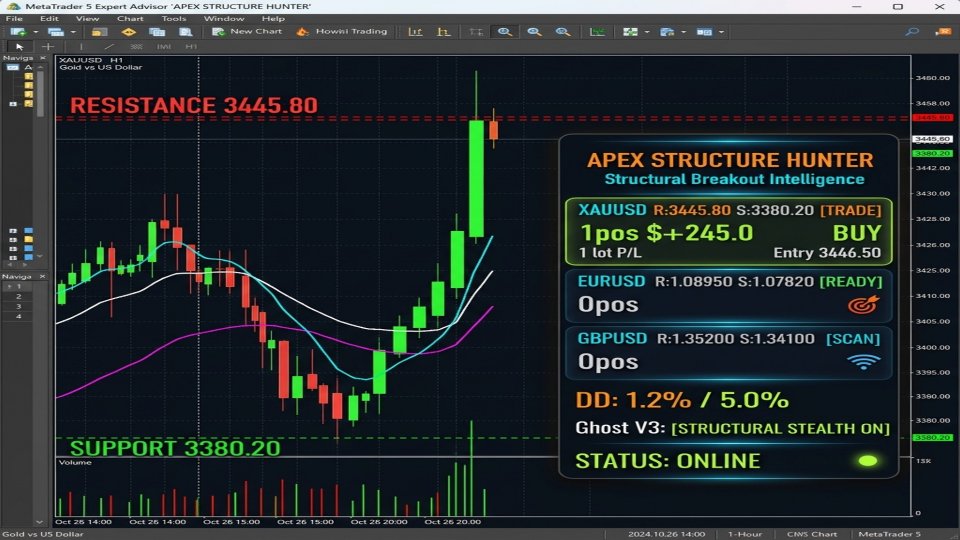Viewport: 960px width, 540px height.
Task: Expand the dropdown arrow beside new chart icon
Action: (36, 32)
